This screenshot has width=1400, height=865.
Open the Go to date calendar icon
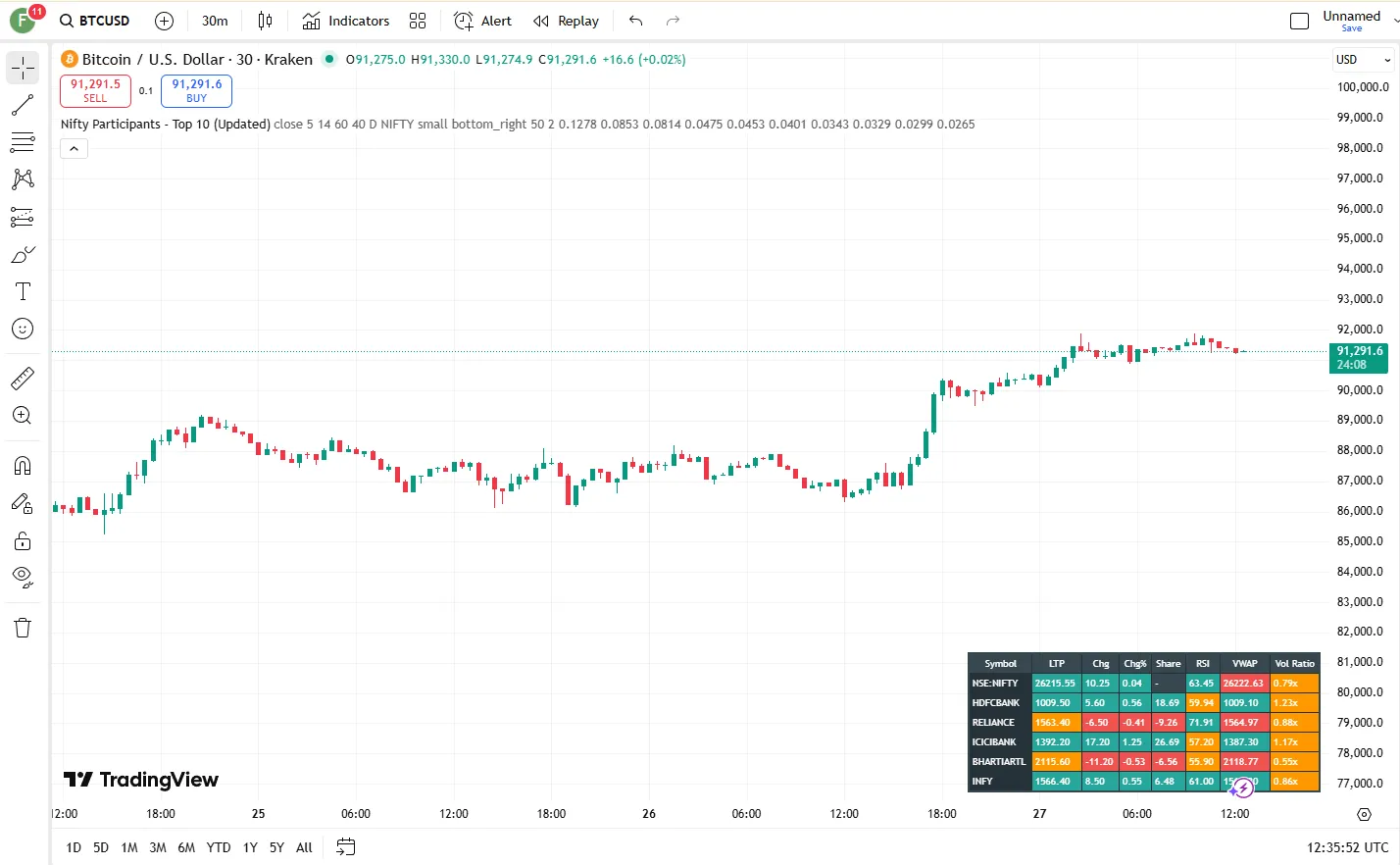[x=345, y=847]
